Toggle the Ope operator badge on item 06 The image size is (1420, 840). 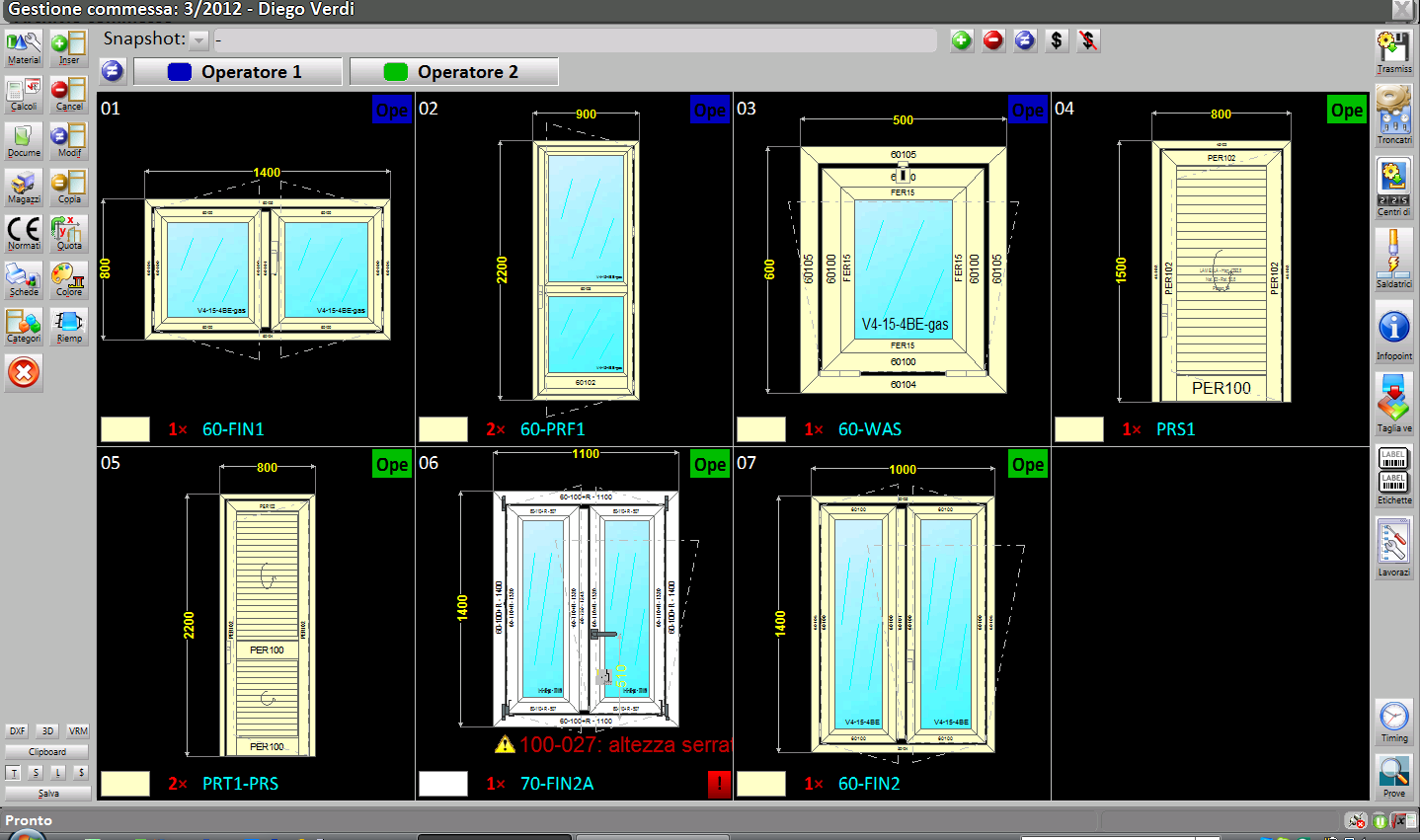pyautogui.click(x=710, y=464)
